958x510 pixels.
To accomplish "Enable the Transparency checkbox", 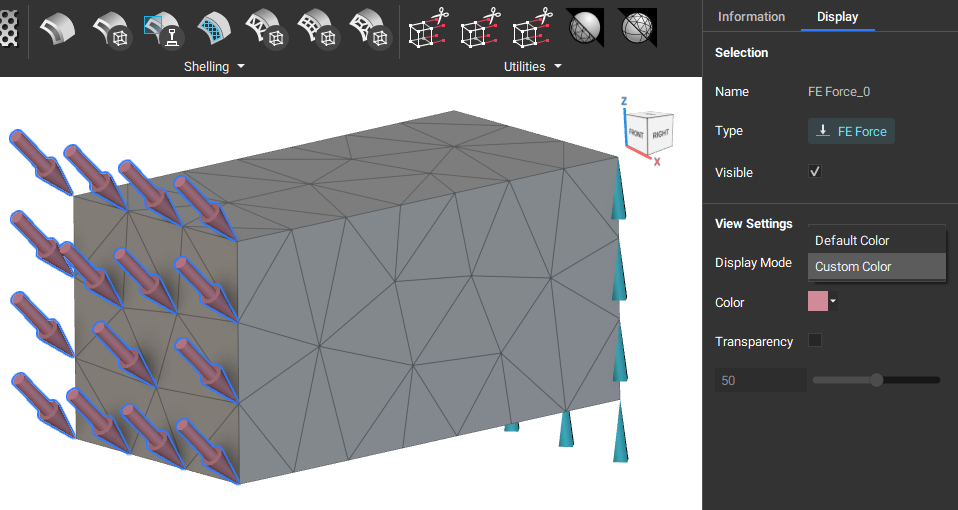I will [815, 340].
